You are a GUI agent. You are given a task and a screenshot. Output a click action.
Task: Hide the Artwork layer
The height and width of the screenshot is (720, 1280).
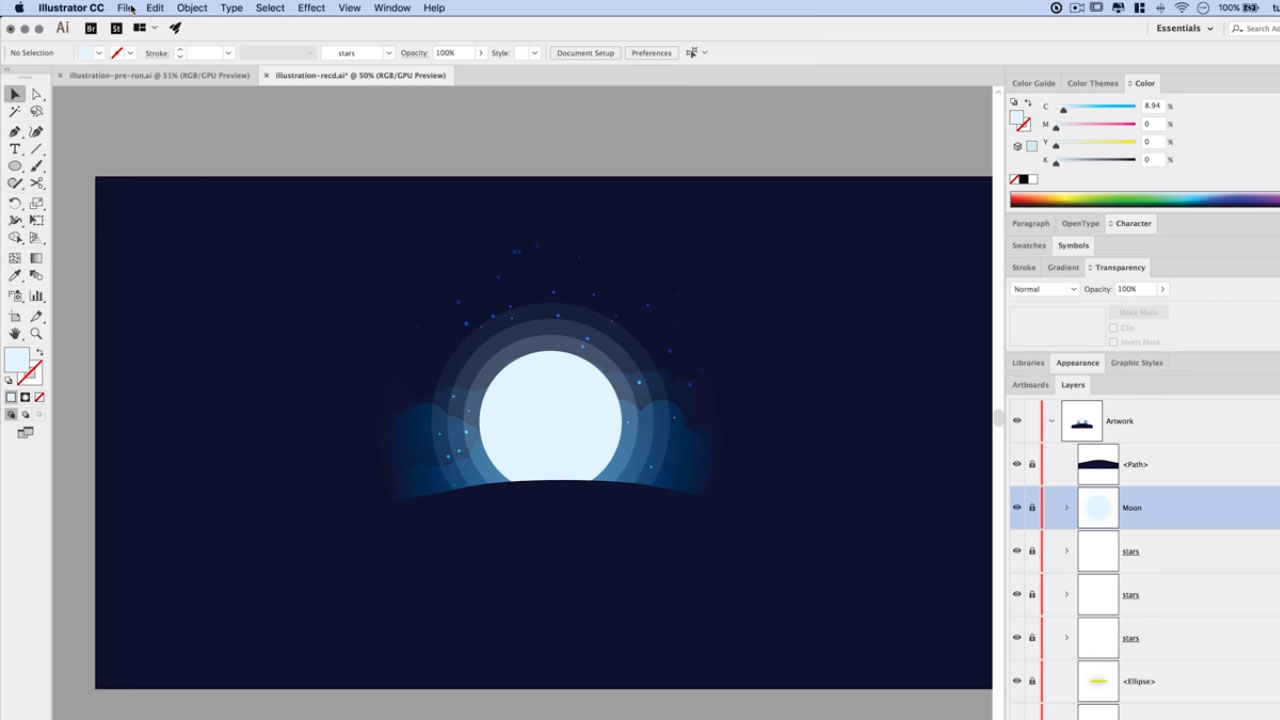point(1017,421)
